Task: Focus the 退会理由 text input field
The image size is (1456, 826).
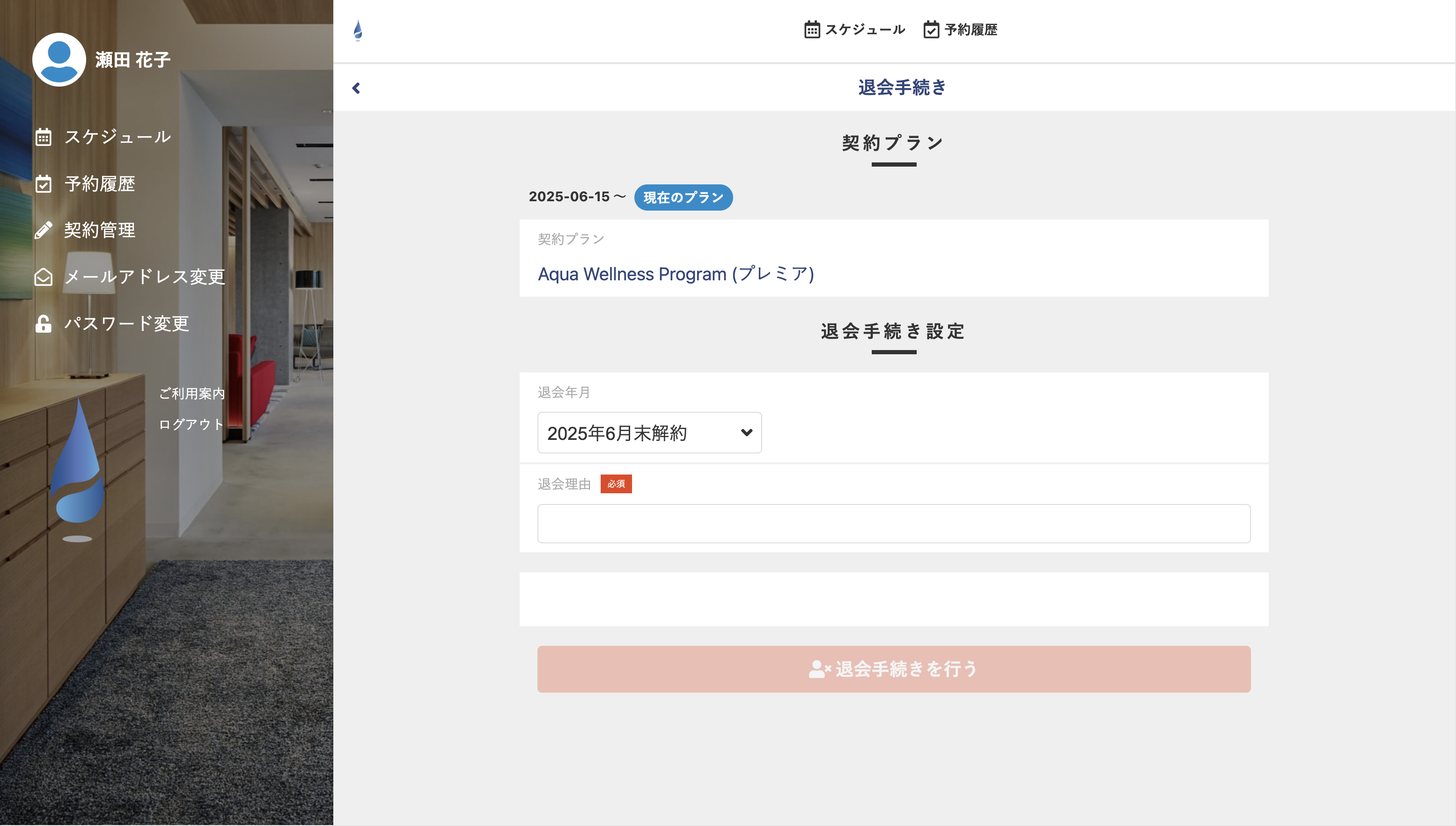Action: click(894, 524)
